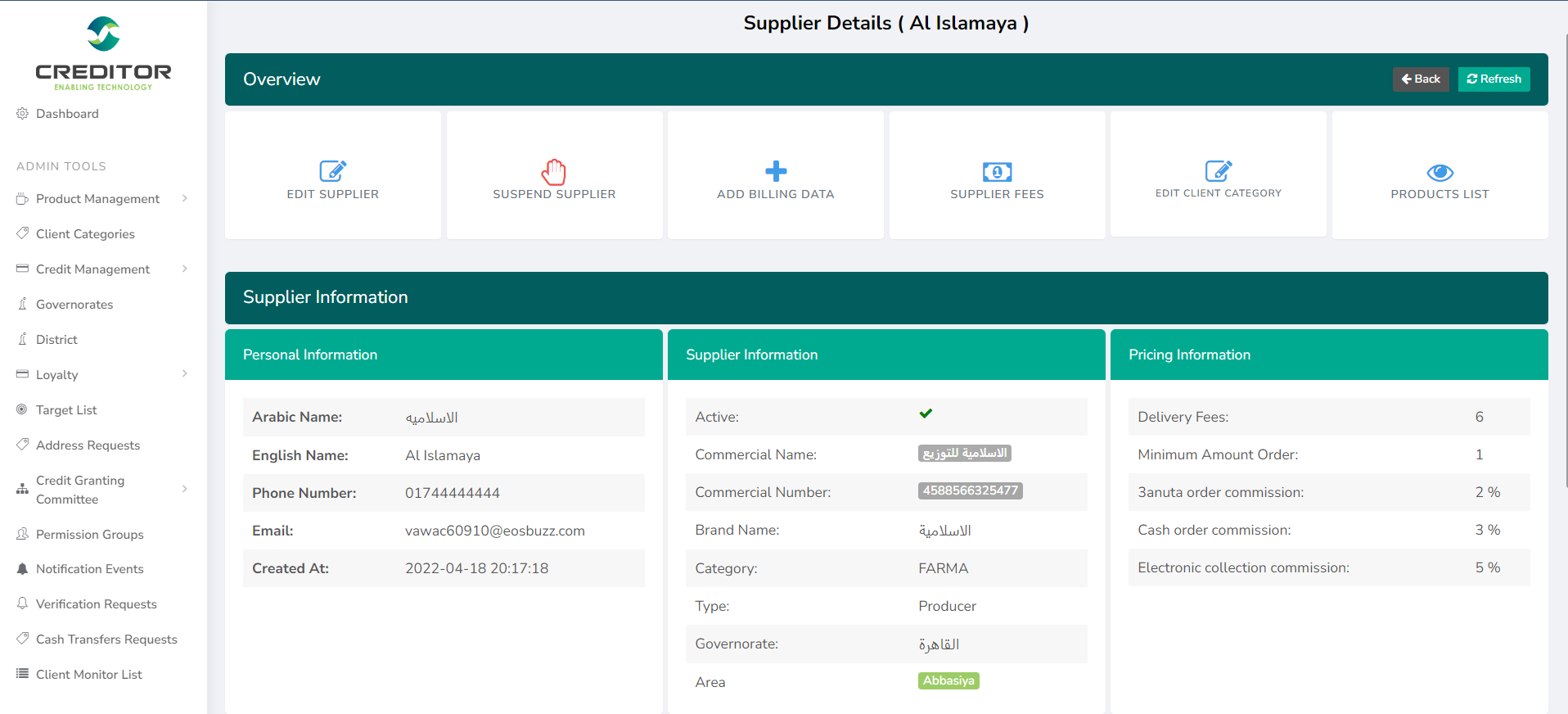Click the page vertical scrollbar
Screen dimensions: 1568x714
pos(1565,246)
